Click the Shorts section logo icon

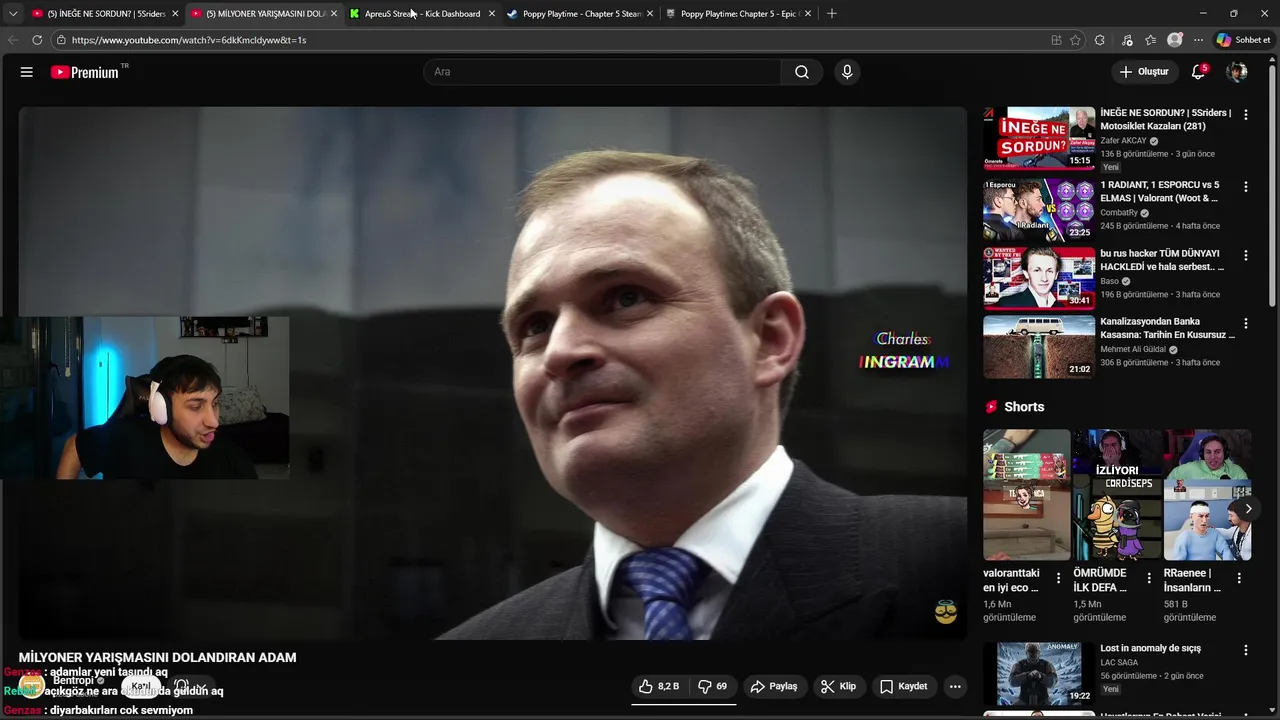coord(991,407)
